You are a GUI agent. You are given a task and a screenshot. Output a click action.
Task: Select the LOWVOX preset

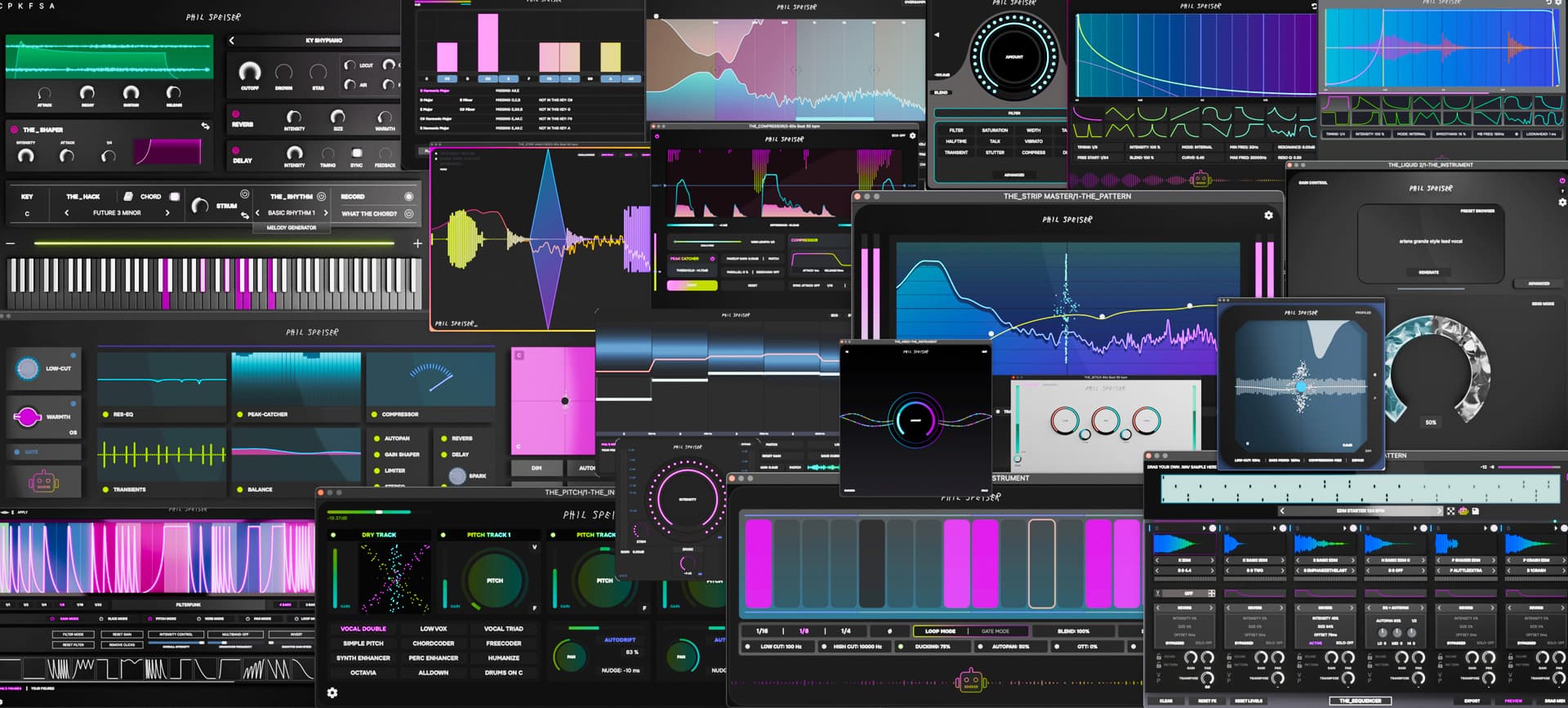[434, 629]
